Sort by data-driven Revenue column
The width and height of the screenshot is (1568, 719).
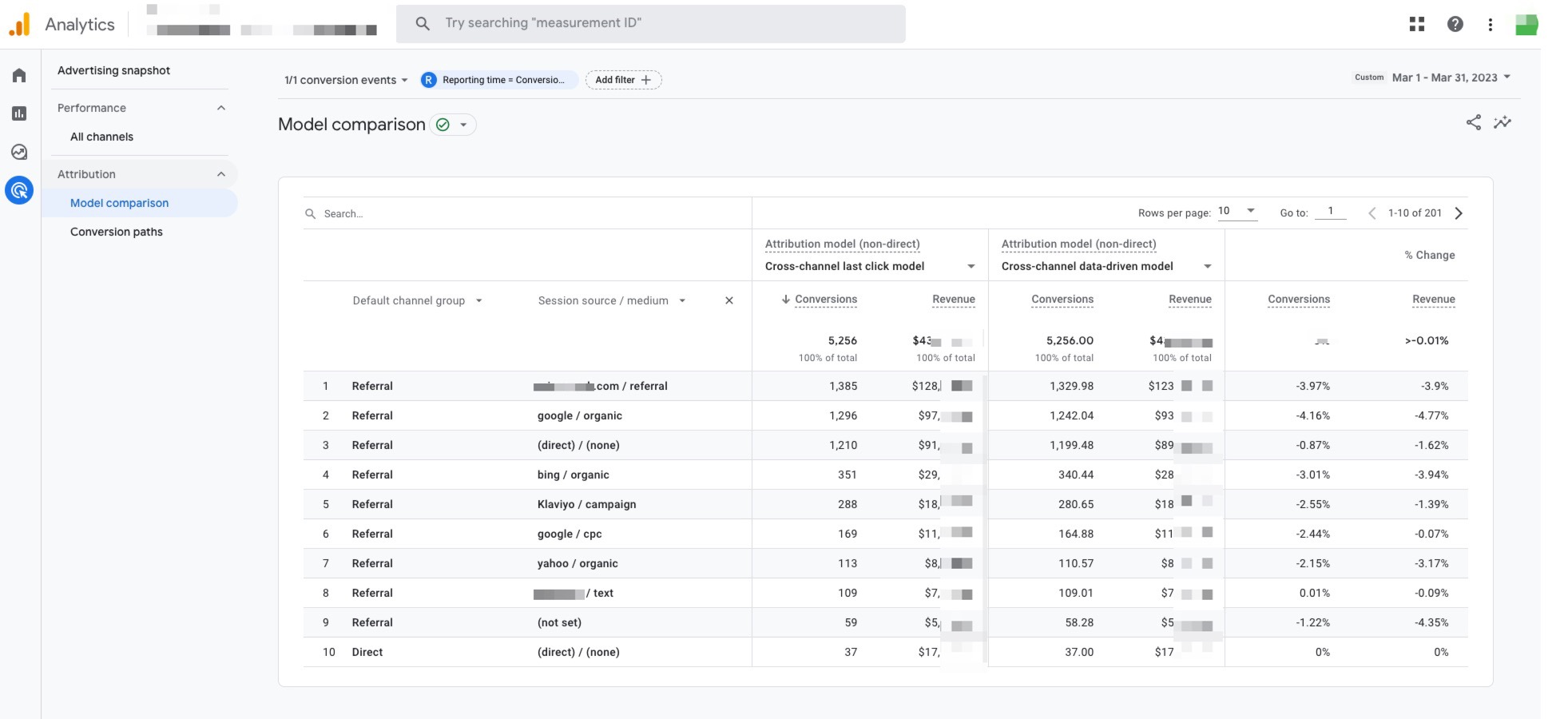coord(1189,300)
